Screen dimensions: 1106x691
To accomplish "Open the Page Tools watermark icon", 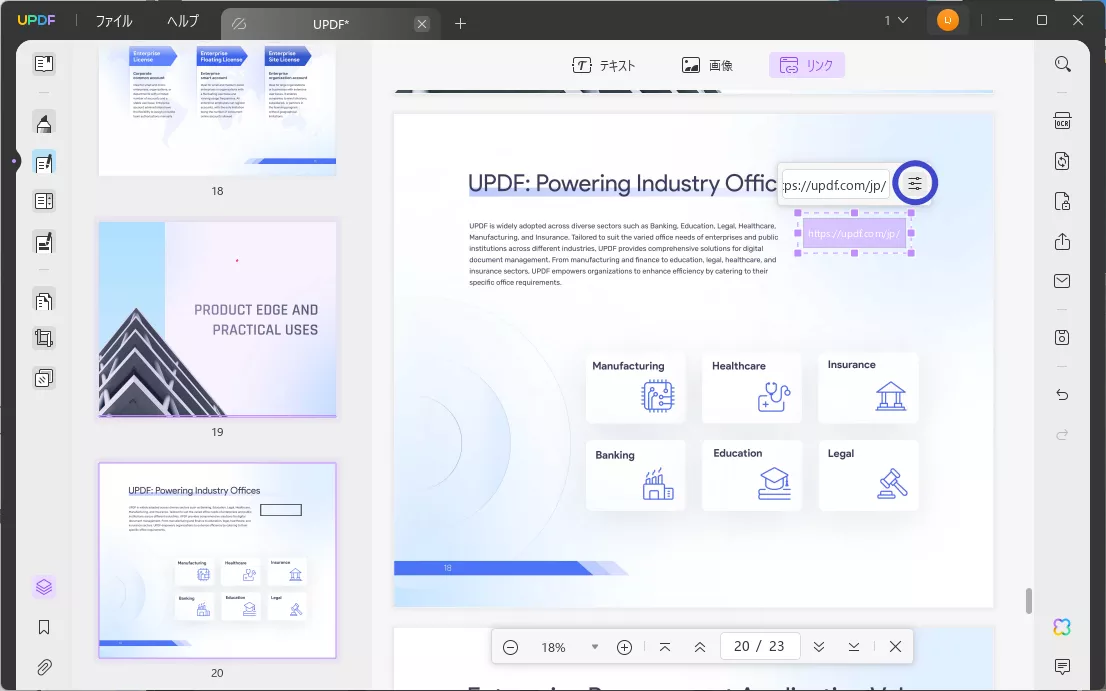I will (x=44, y=378).
